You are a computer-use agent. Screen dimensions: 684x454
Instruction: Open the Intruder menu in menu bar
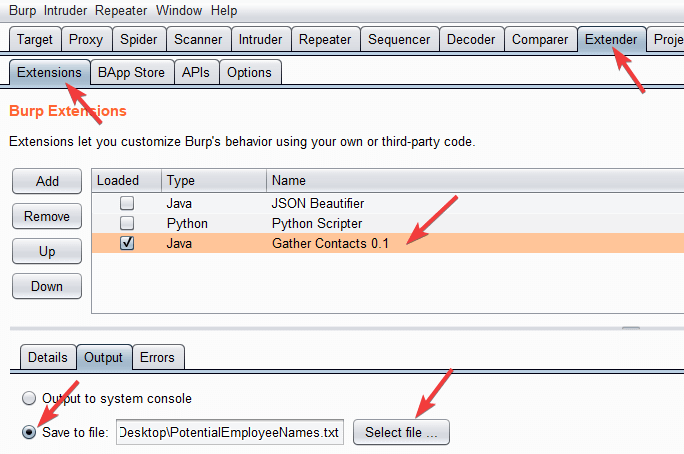click(x=65, y=11)
